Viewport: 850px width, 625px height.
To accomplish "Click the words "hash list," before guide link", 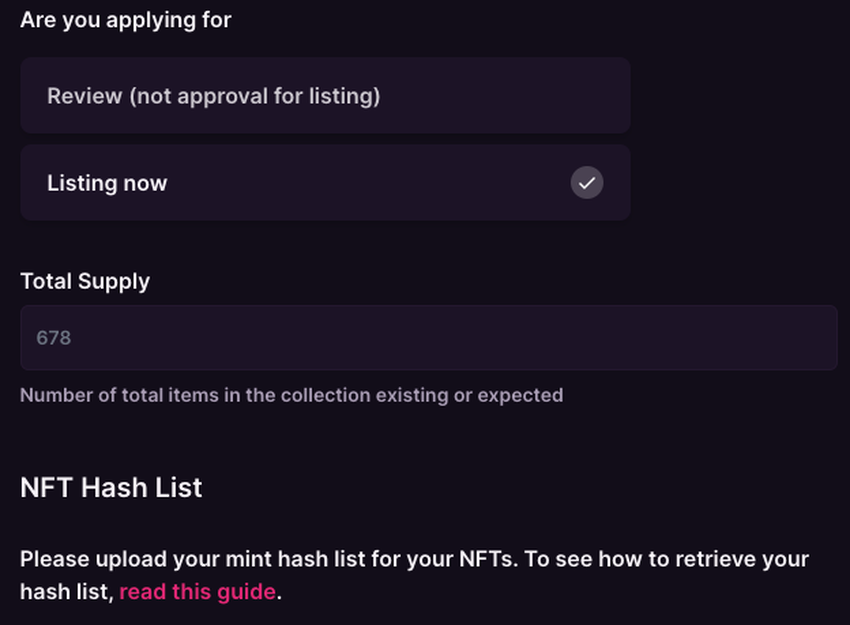I will click(66, 592).
